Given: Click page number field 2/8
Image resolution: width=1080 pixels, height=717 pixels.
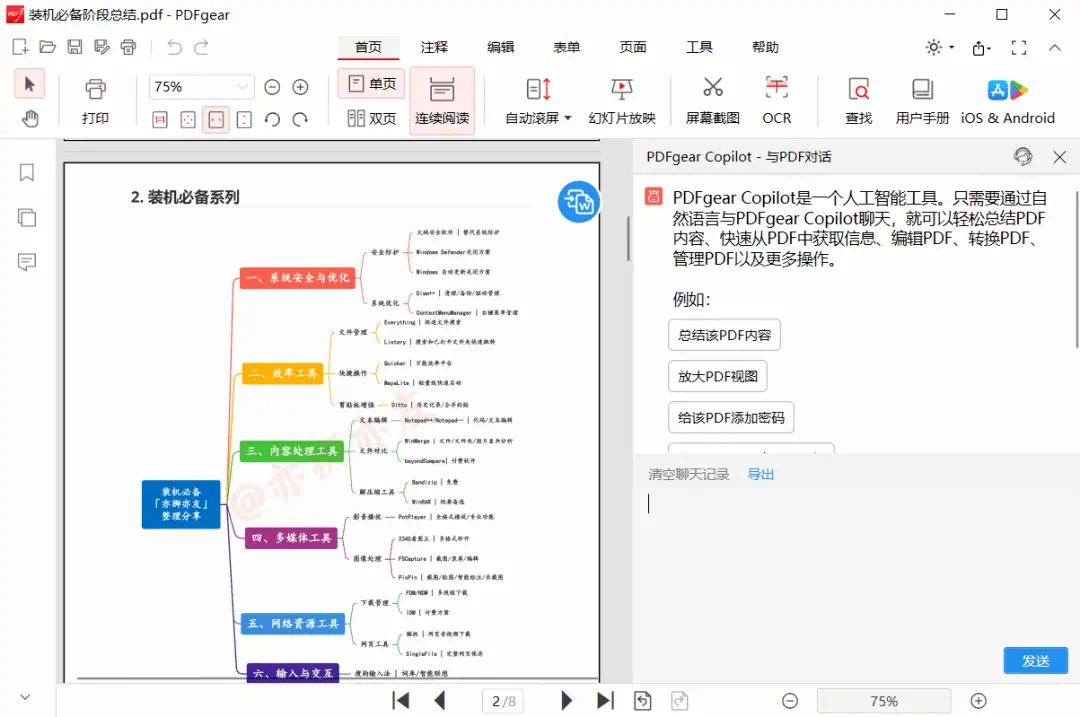Looking at the screenshot, I should click(503, 701).
